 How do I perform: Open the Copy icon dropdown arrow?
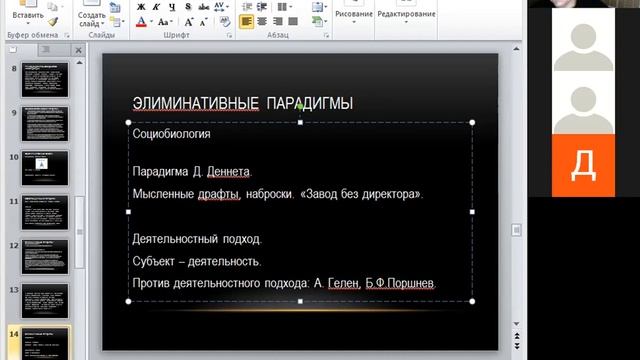pyautogui.click(x=61, y=7)
